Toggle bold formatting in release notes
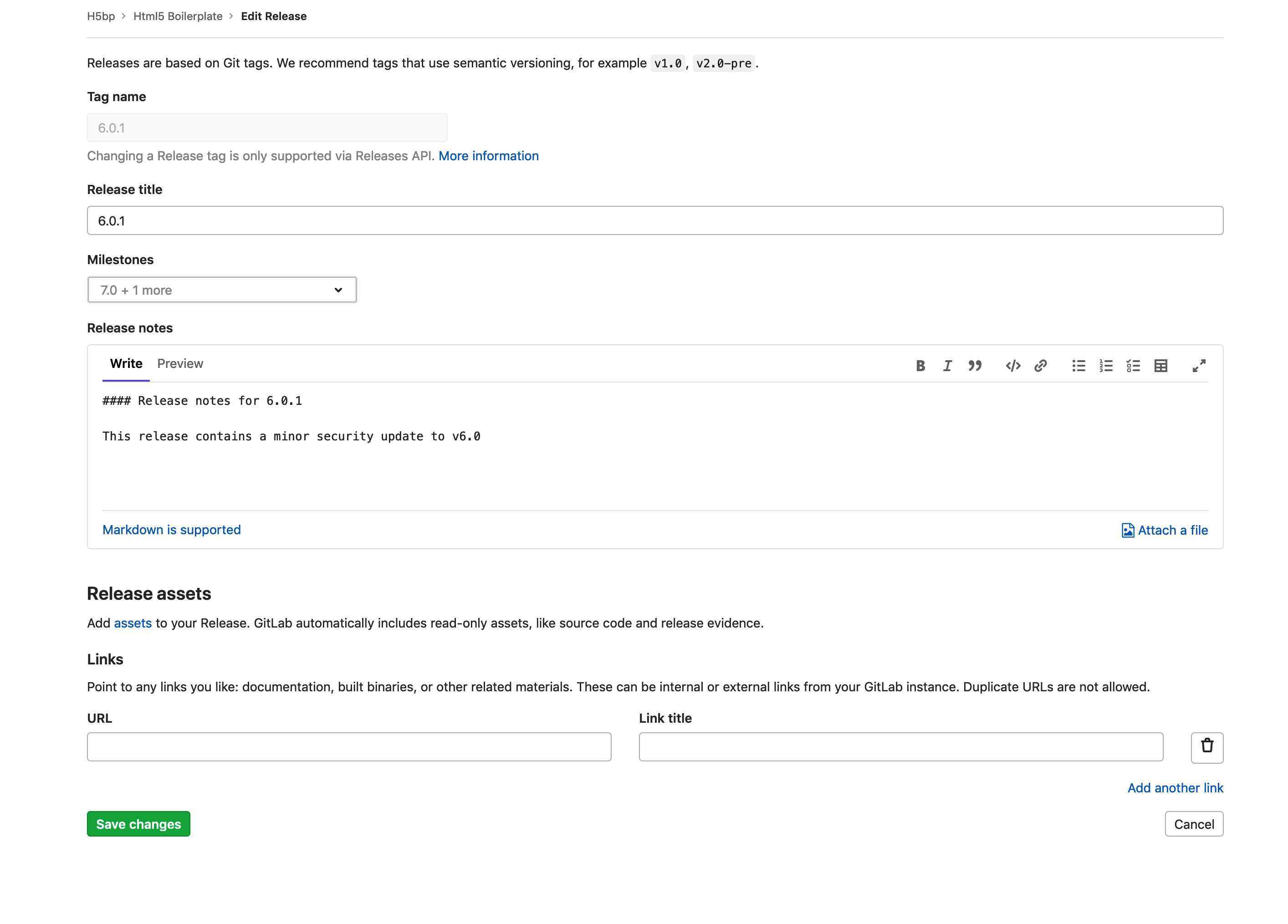1288x924 pixels. [x=920, y=366]
